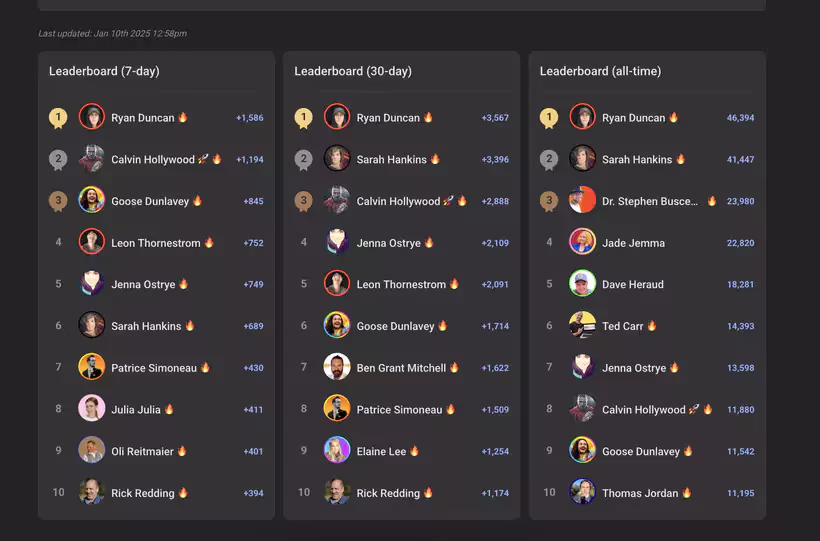
Task: Click the fire icon next to Julia Julia
Action: pyautogui.click(x=169, y=409)
